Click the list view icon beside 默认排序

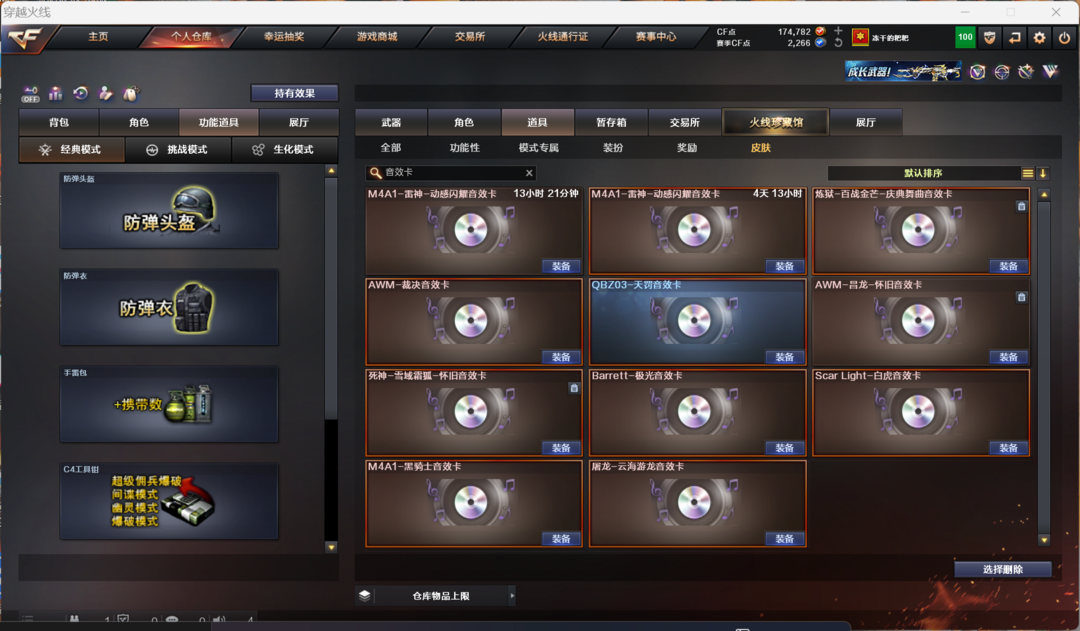click(x=1028, y=173)
